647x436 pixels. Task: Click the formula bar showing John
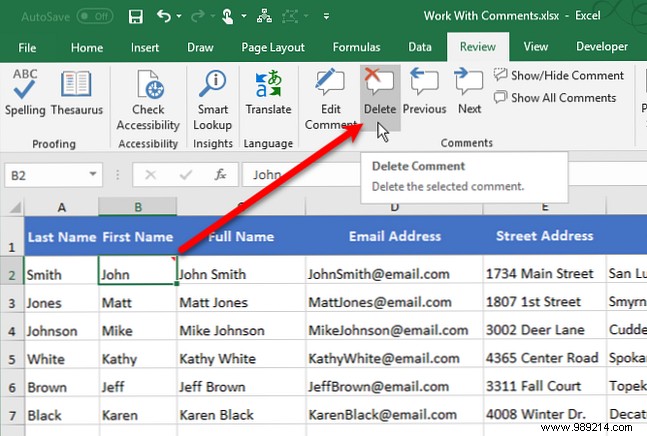coord(301,175)
